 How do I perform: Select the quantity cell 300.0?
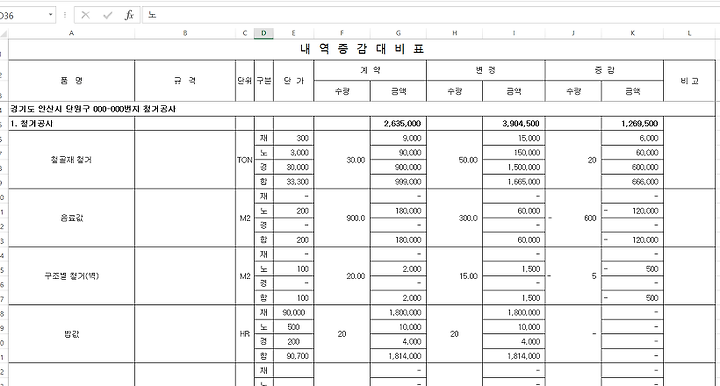(x=454, y=218)
